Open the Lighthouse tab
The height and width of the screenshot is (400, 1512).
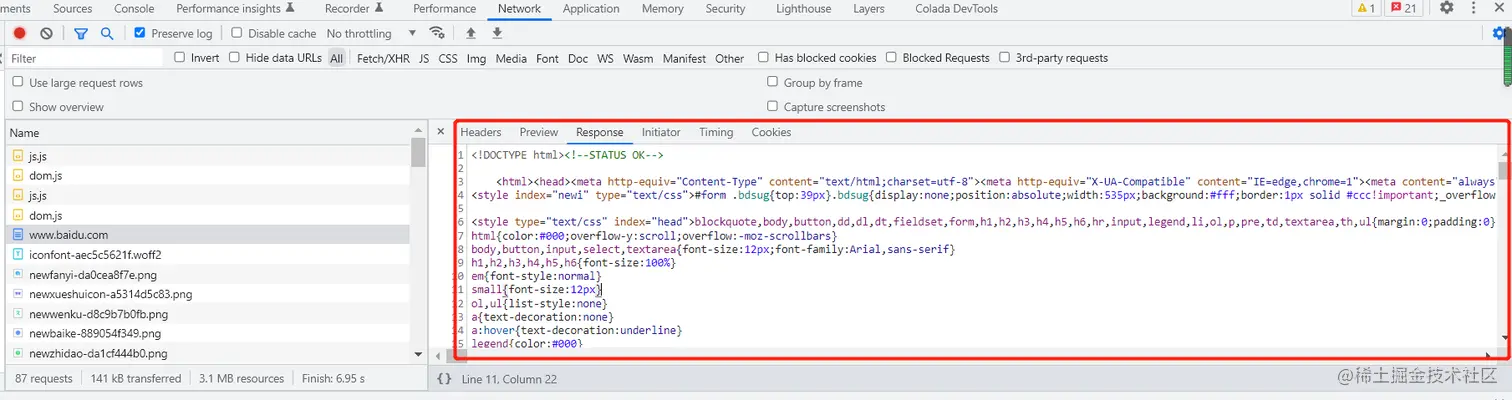click(804, 8)
